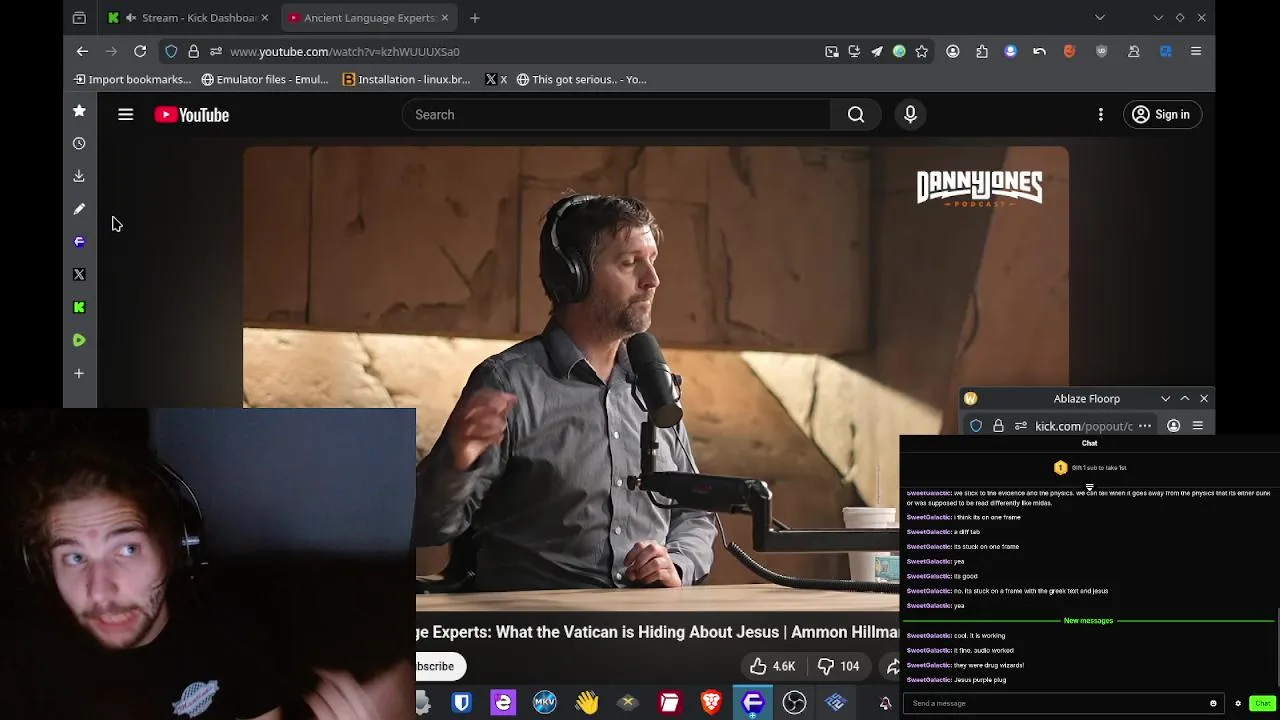Click the Sign in button
Image resolution: width=1280 pixels, height=720 pixels.
point(1161,115)
